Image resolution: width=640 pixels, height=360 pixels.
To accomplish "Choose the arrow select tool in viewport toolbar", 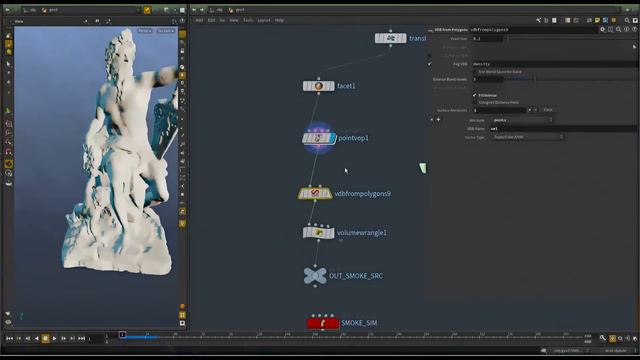I will 9,64.
